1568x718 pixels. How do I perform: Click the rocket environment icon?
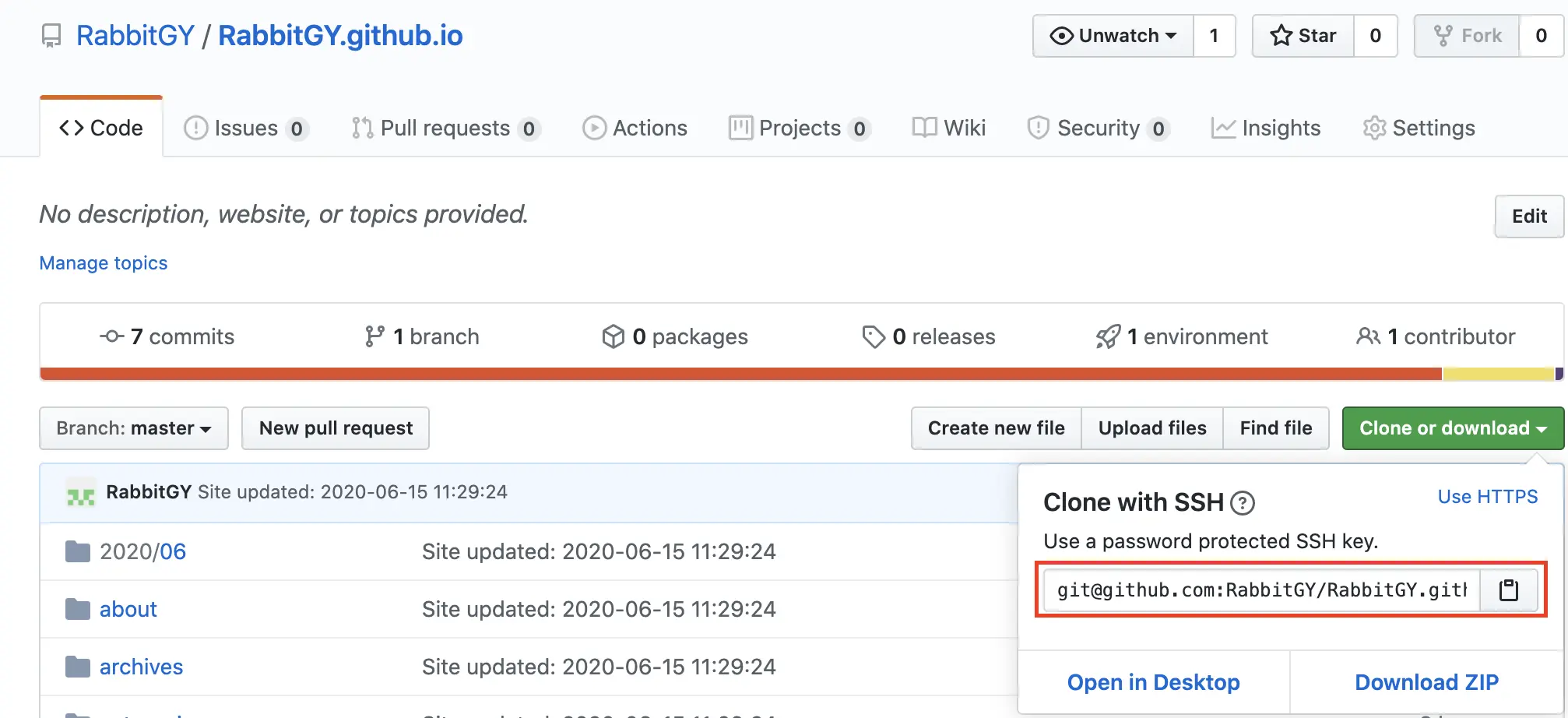(1108, 336)
